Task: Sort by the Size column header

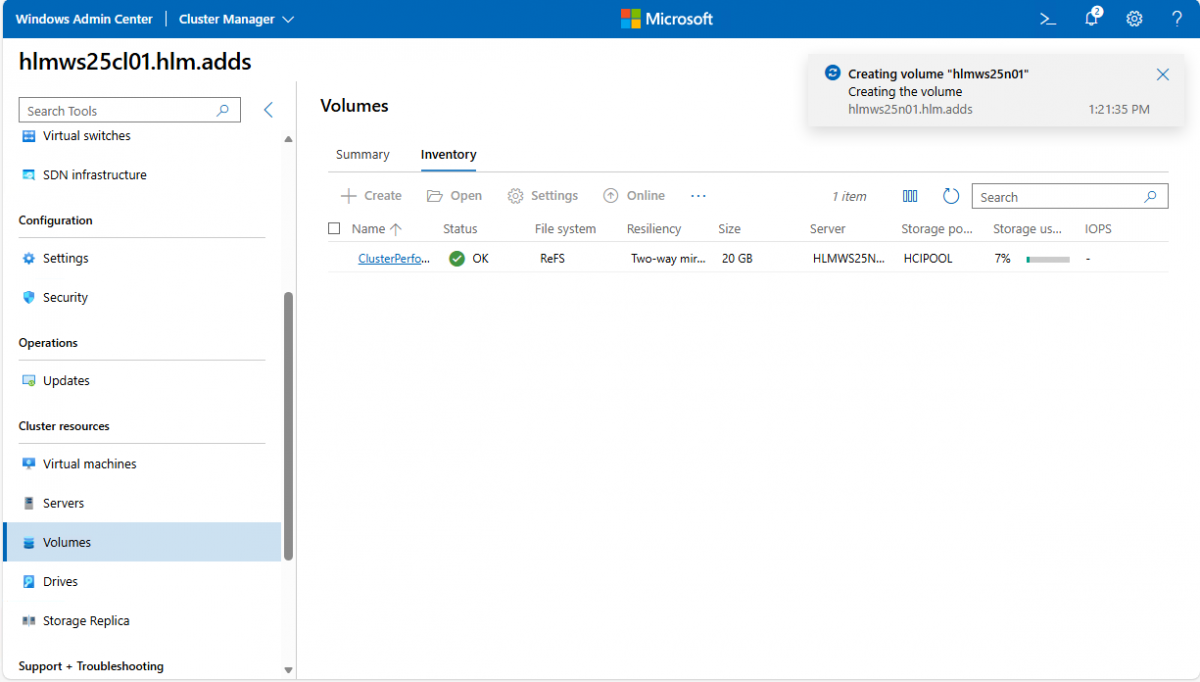Action: coord(729,229)
